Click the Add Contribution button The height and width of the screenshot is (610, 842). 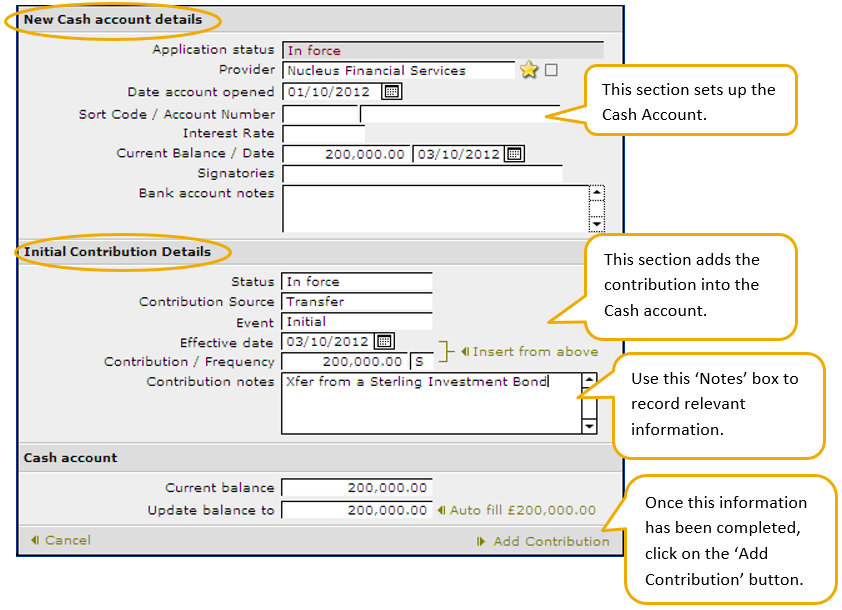(x=543, y=541)
